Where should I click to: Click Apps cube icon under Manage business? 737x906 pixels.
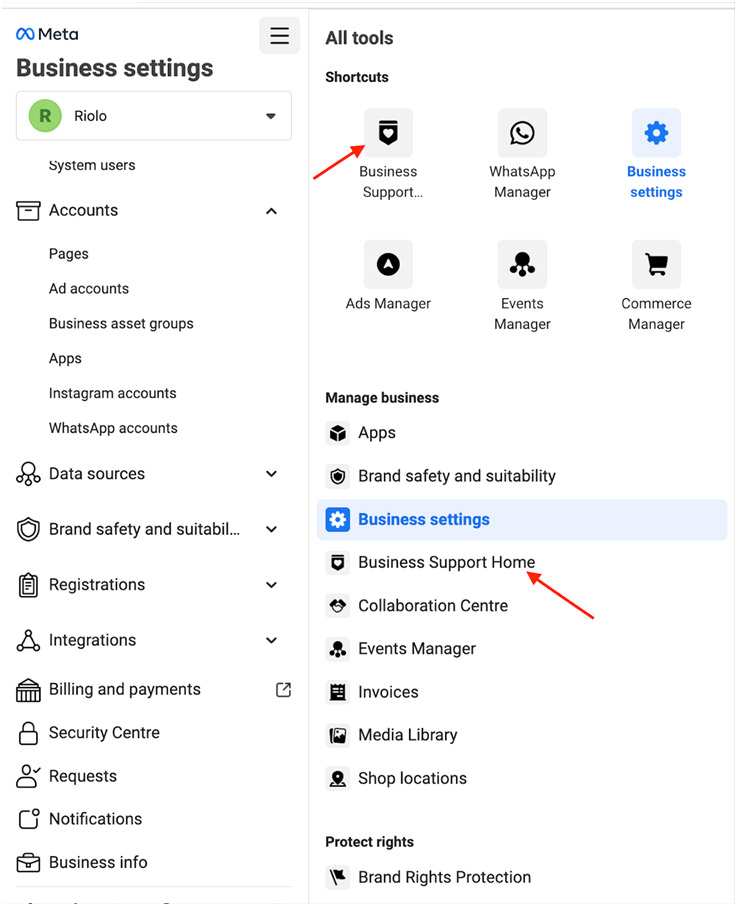coord(338,433)
